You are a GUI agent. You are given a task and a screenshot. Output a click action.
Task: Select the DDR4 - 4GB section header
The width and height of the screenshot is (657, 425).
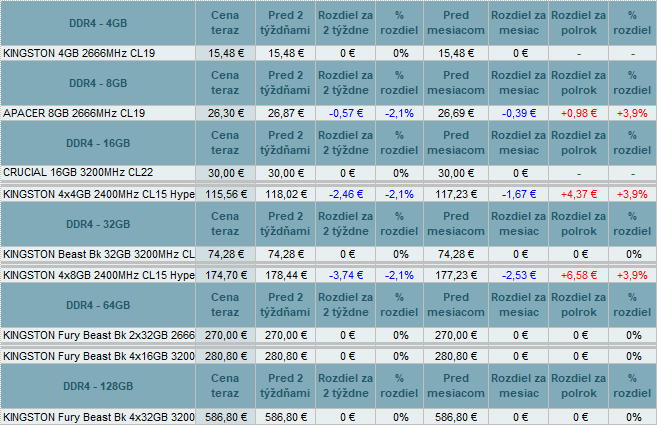pos(98,23)
